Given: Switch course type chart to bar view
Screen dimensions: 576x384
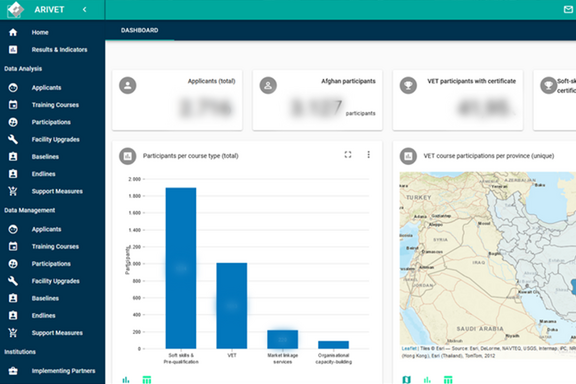Looking at the screenshot, I should click(126, 380).
